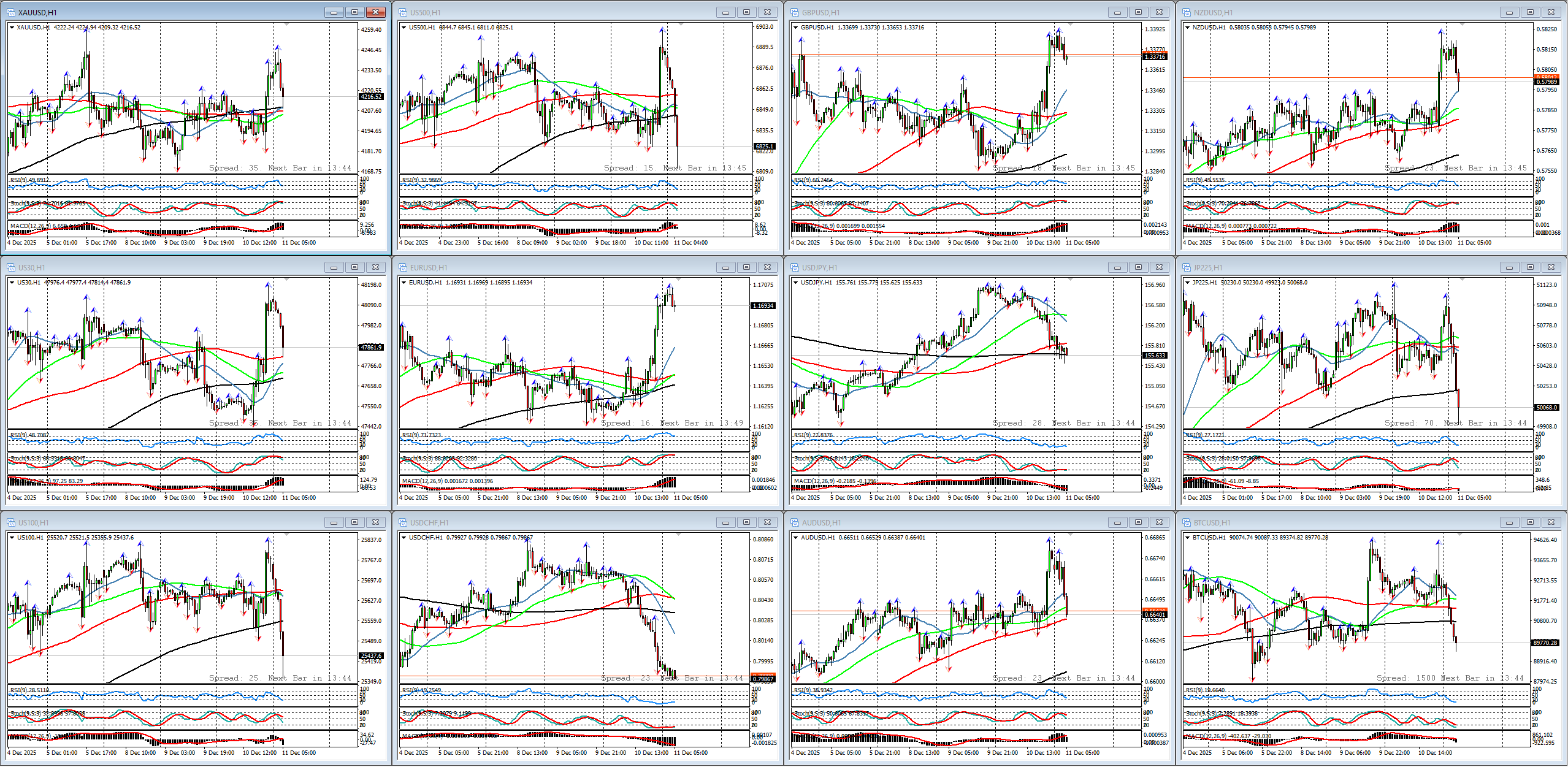Expand the US100,H1 one-click trading triangle
1568x767 pixels.
point(12,538)
